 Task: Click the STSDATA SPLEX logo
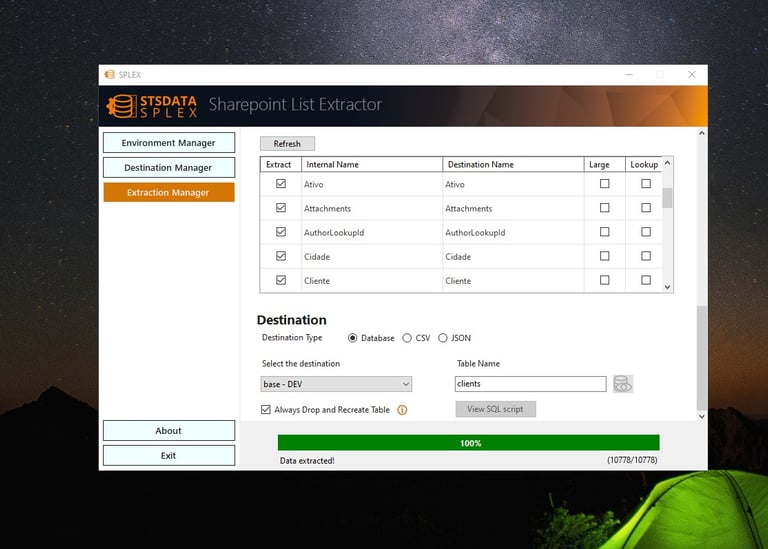tap(151, 106)
